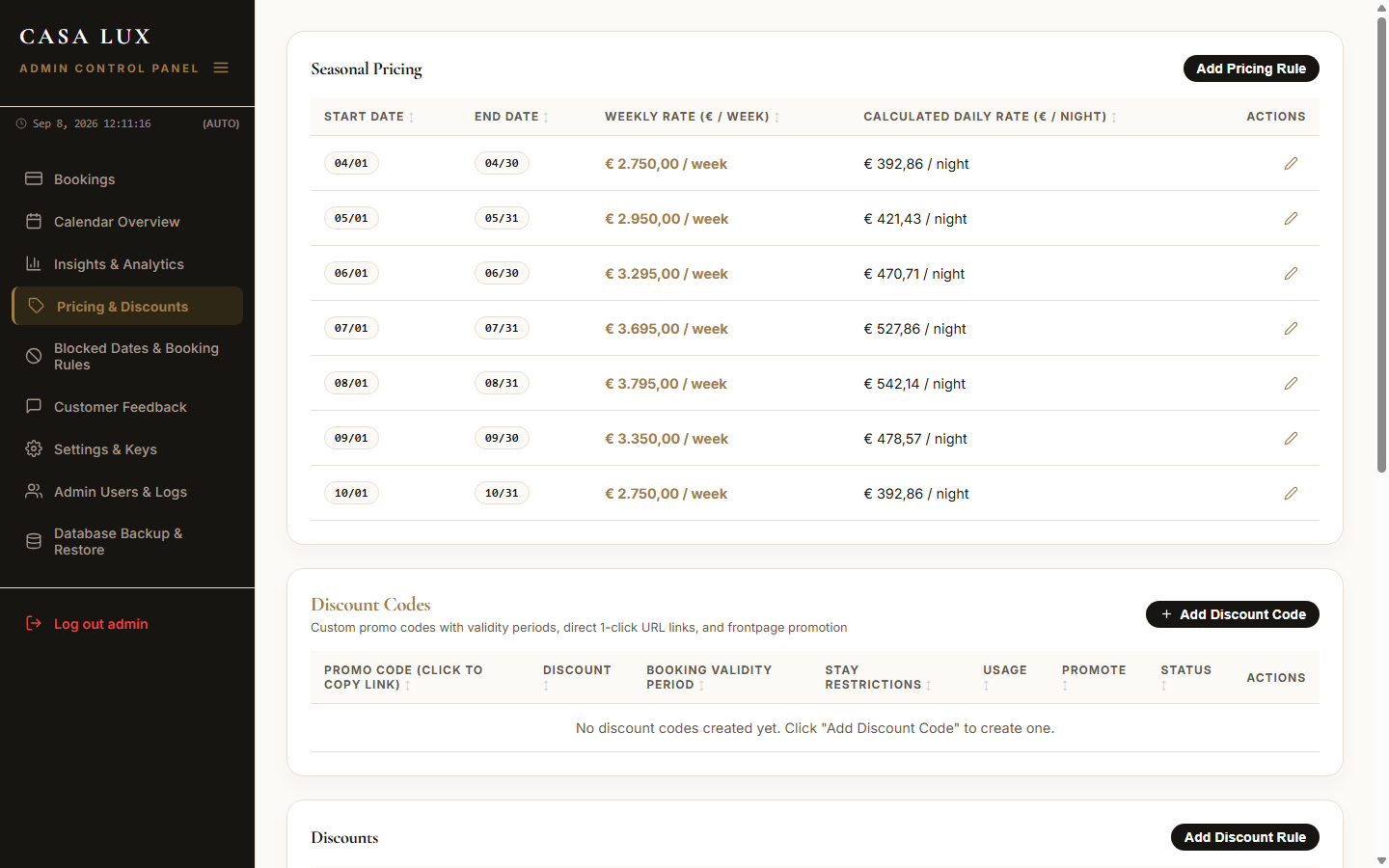Click the Pricing & Discounts tag icon
Image resolution: width=1389 pixels, height=868 pixels.
(37, 306)
